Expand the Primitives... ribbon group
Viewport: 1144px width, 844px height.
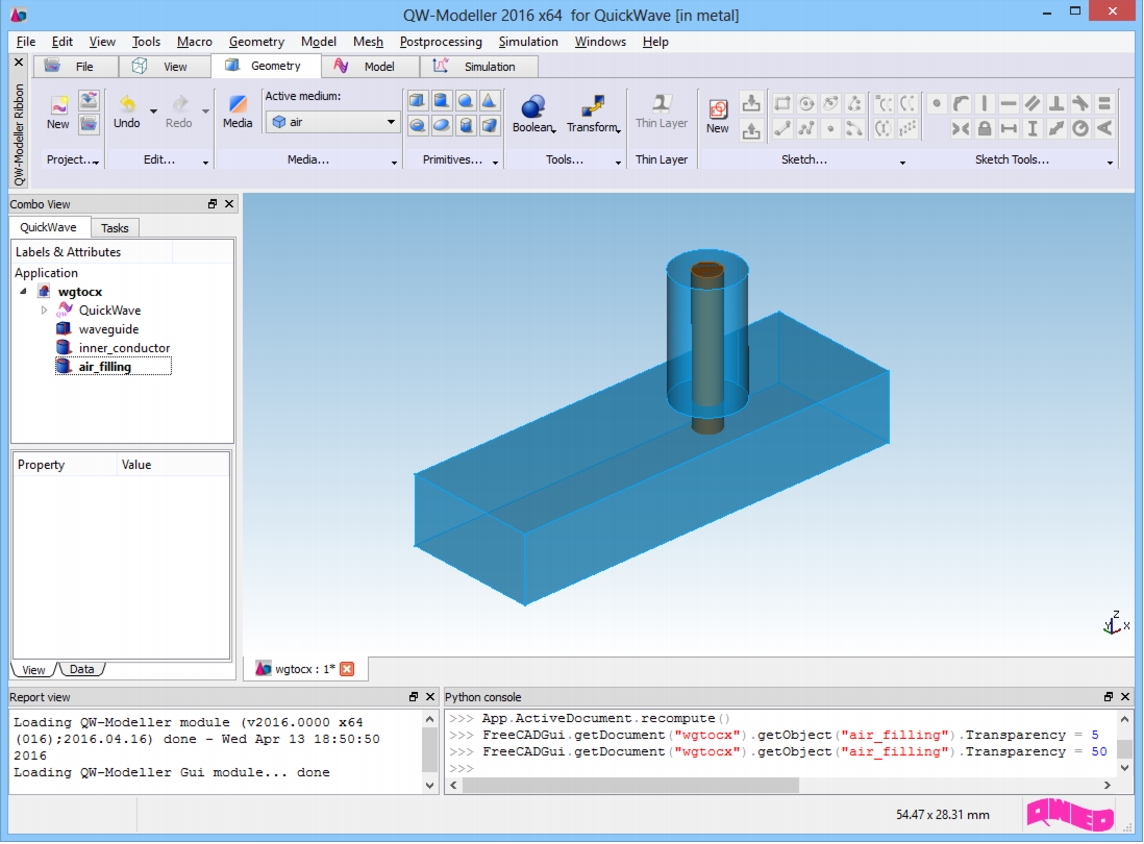point(495,162)
